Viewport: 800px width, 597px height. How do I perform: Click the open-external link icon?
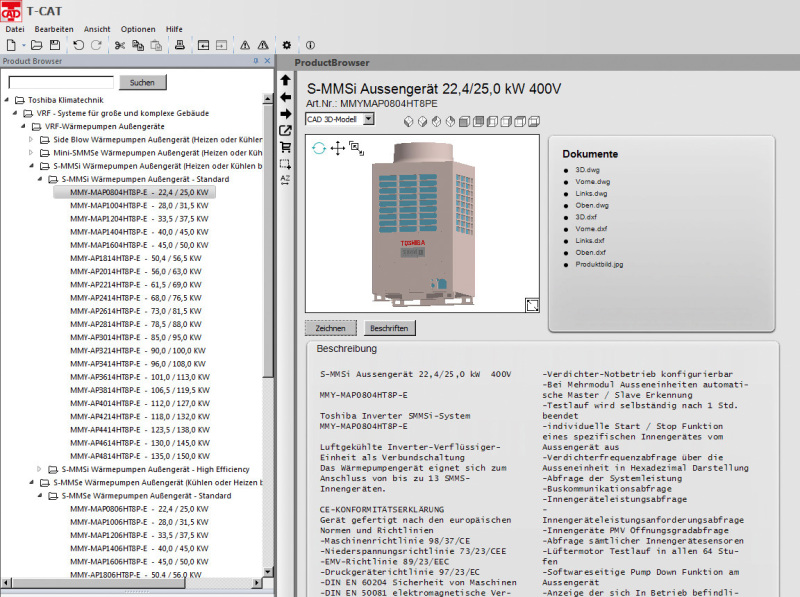(x=285, y=131)
